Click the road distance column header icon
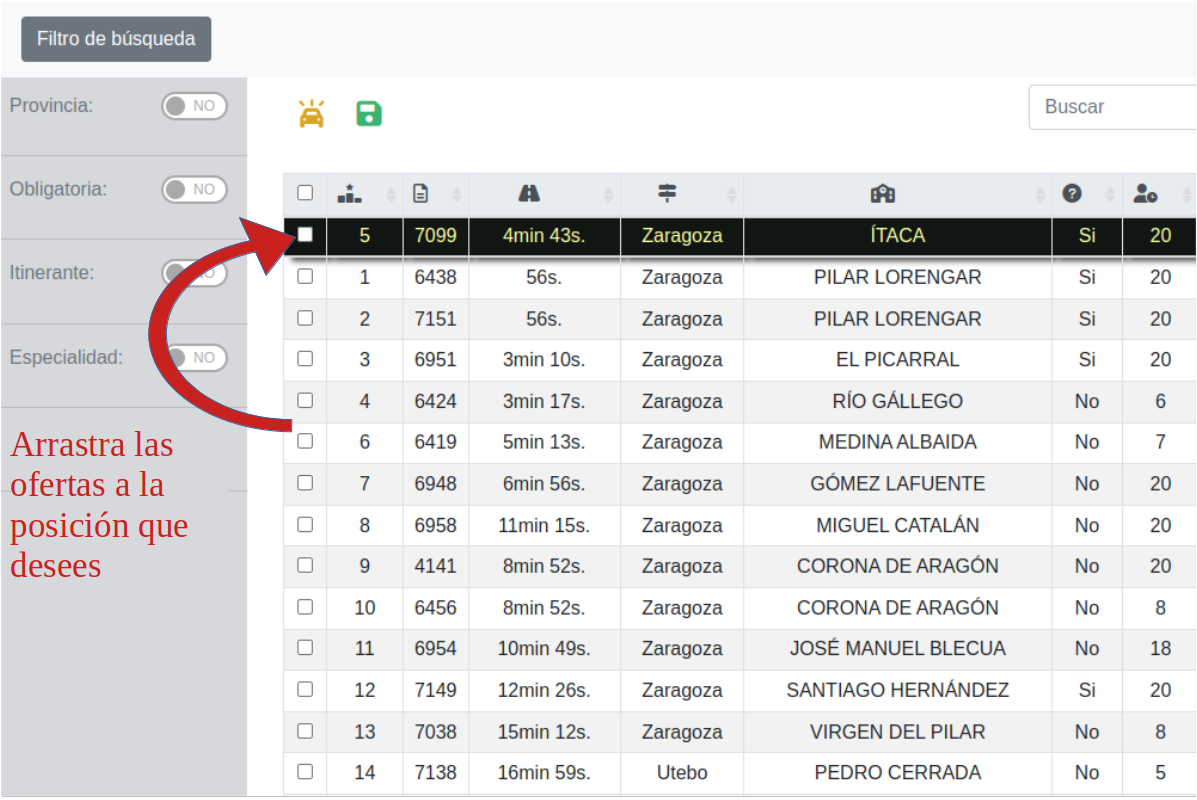The image size is (1197, 800). pos(529,194)
